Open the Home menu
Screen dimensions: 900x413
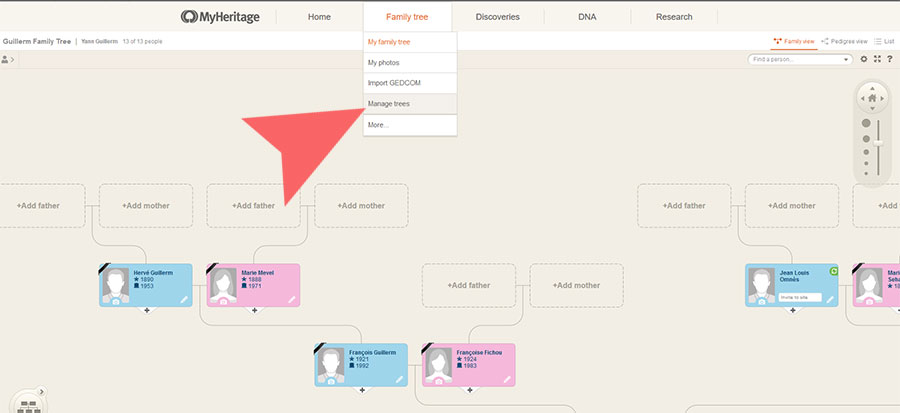(x=319, y=17)
